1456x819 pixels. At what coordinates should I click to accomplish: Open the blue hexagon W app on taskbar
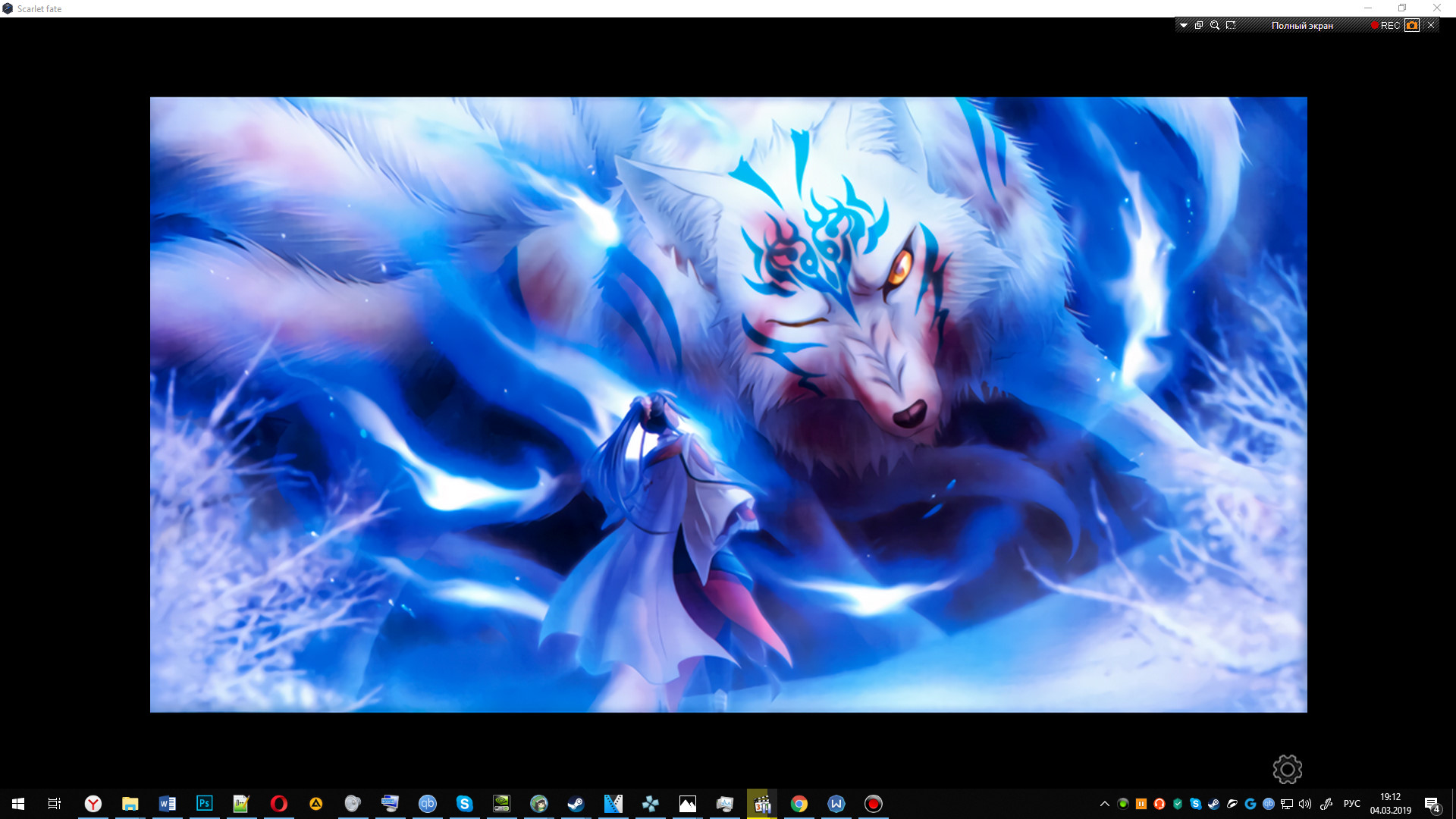[x=836, y=804]
